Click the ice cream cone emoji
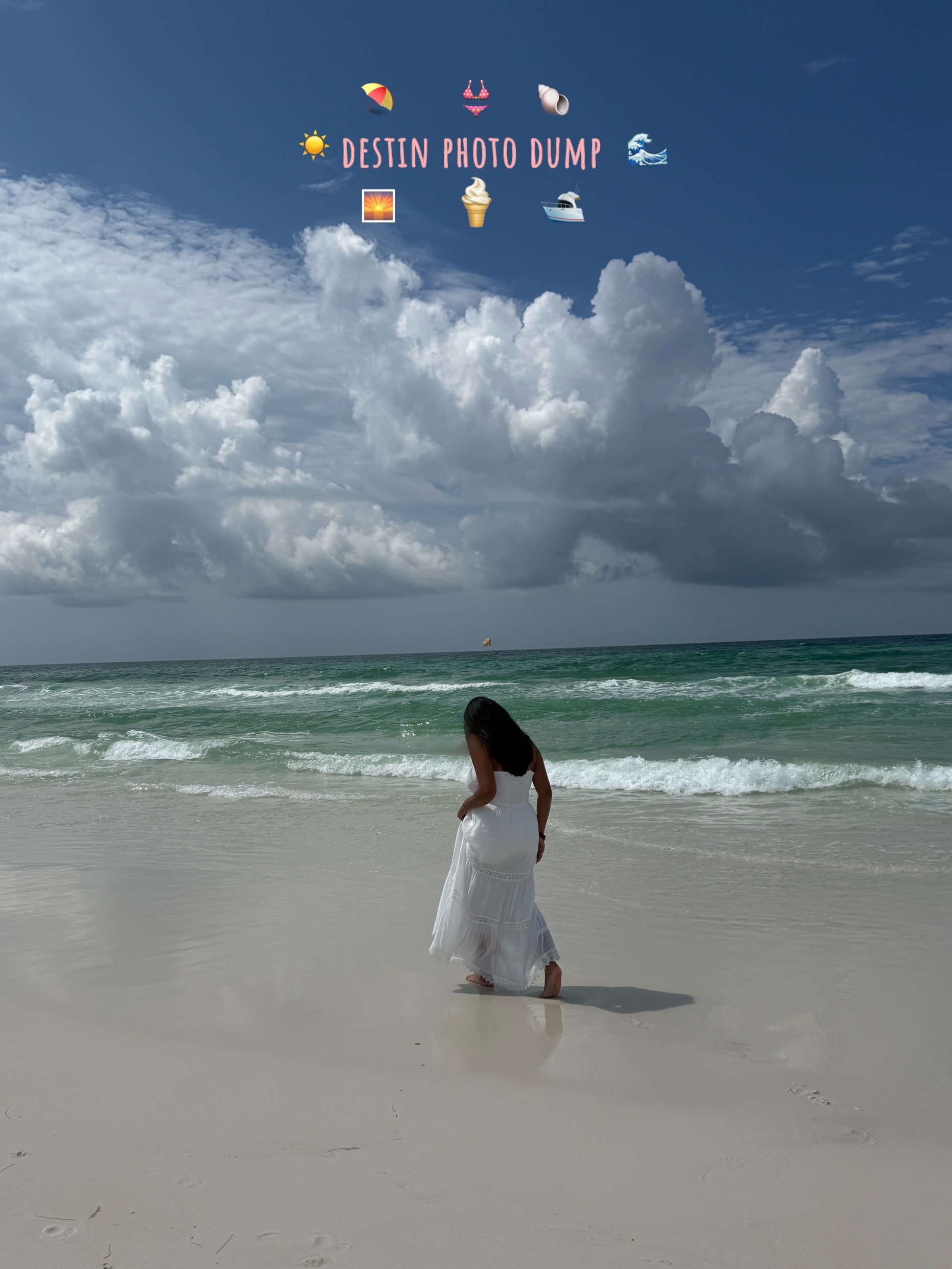 point(477,202)
